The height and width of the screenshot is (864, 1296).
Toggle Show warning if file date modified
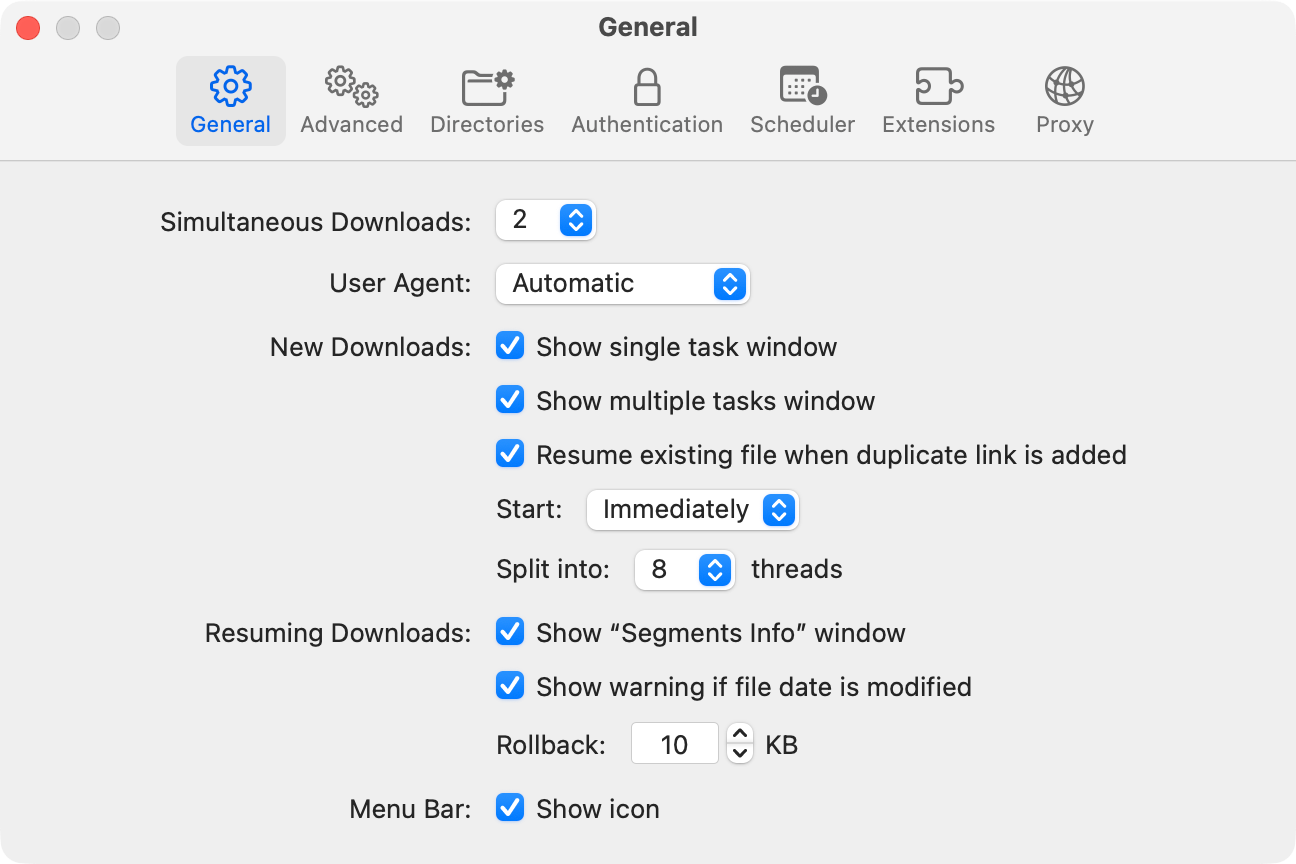click(x=510, y=687)
